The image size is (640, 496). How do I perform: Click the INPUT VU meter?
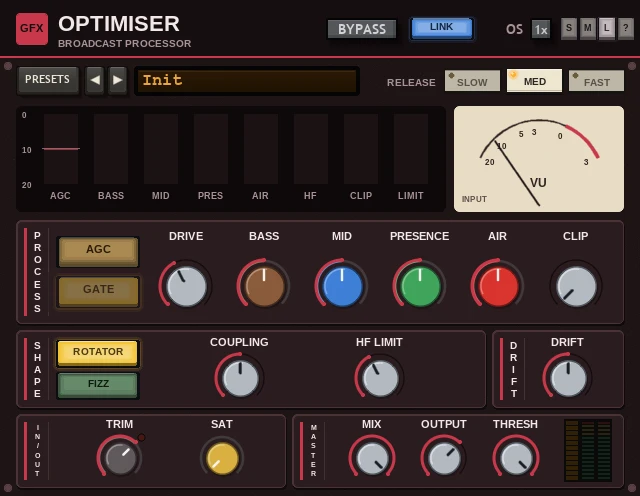coord(539,159)
